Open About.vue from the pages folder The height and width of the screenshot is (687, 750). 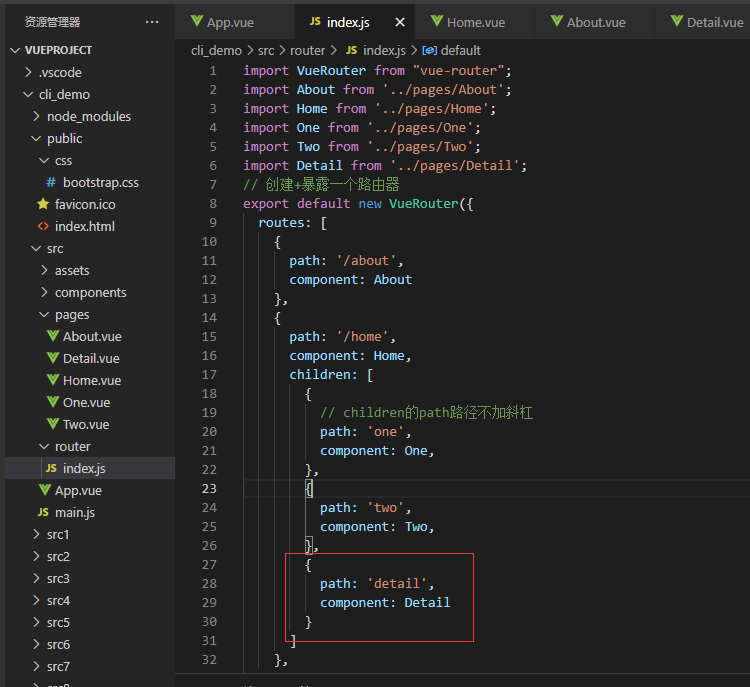pyautogui.click(x=92, y=336)
